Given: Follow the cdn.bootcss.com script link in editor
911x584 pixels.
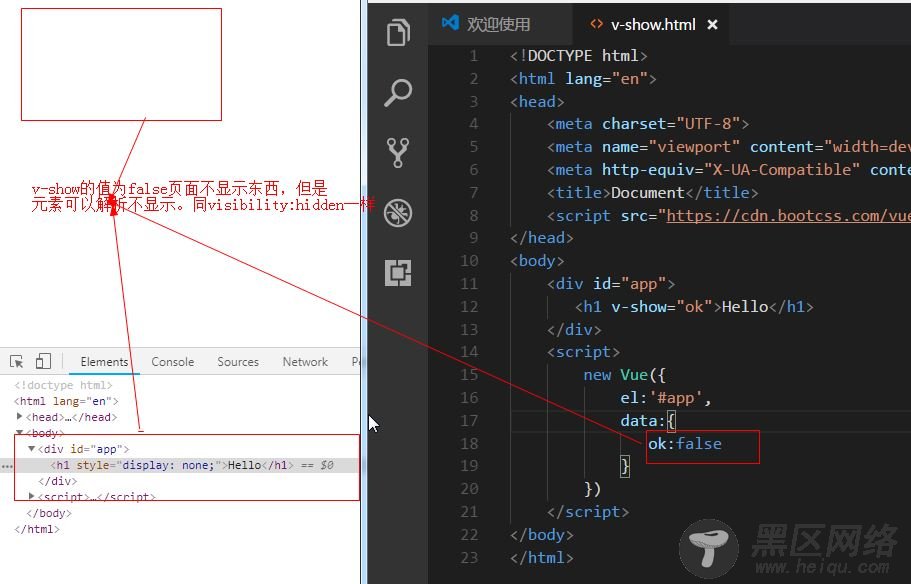Looking at the screenshot, I should tap(788, 216).
